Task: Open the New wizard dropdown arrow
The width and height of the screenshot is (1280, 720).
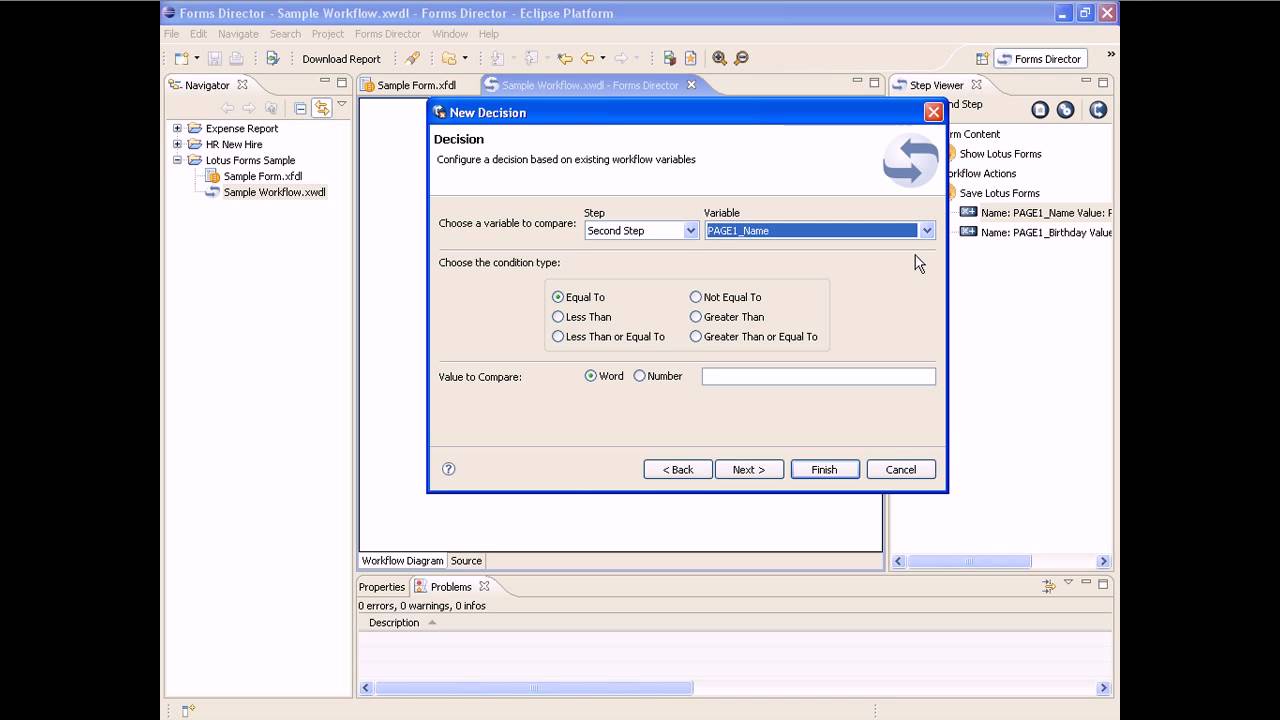Action: (197, 59)
